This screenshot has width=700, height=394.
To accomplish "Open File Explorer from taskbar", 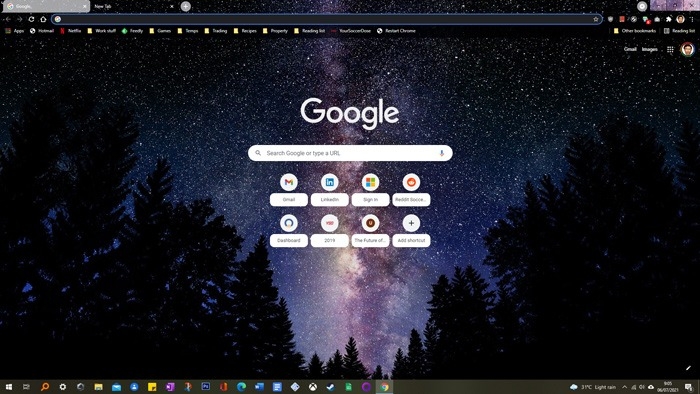I will pyautogui.click(x=98, y=387).
